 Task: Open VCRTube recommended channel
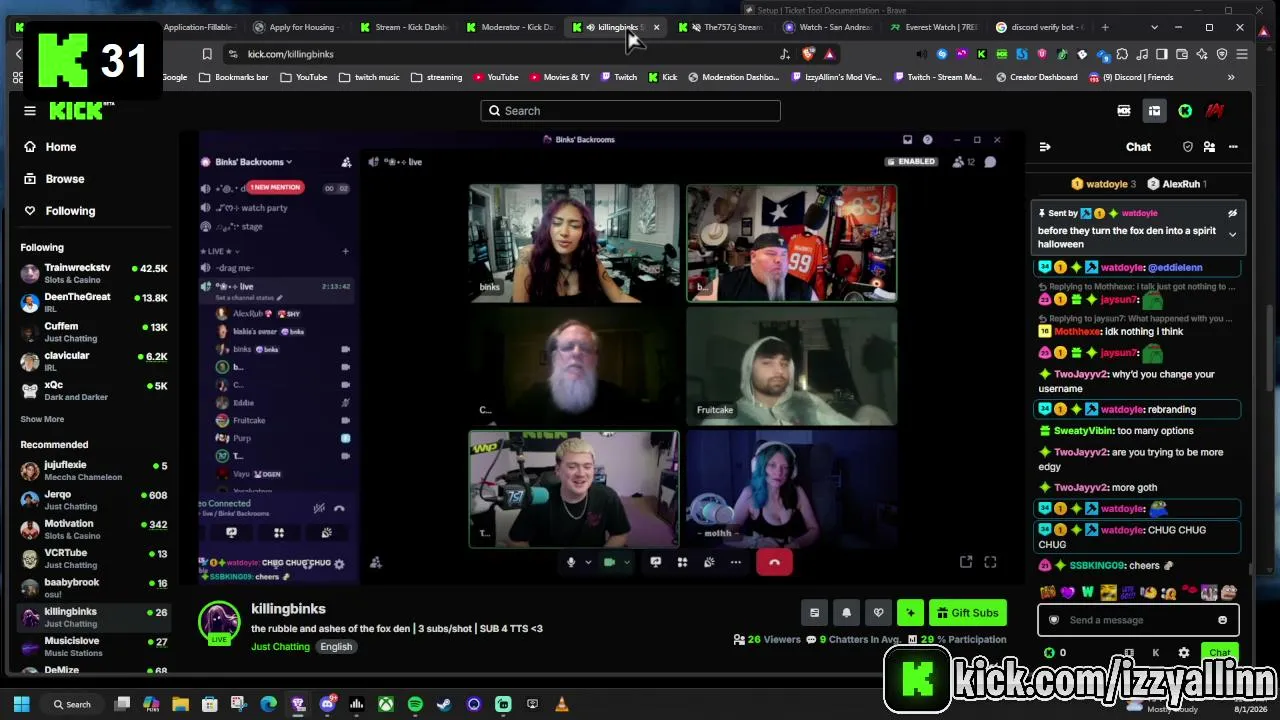[x=94, y=558]
